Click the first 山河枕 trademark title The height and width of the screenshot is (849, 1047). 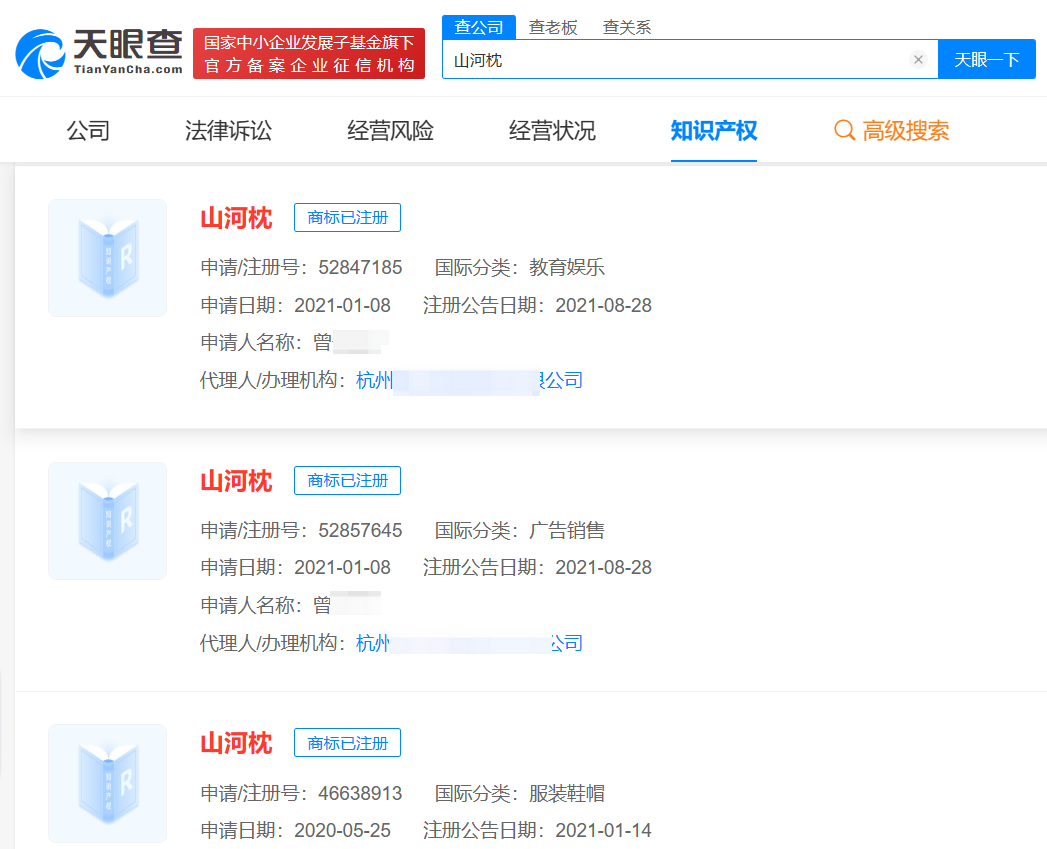[x=236, y=217]
